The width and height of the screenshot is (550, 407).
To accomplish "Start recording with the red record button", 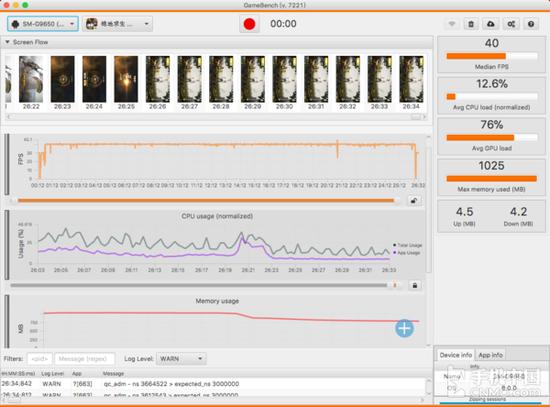I will (x=249, y=24).
